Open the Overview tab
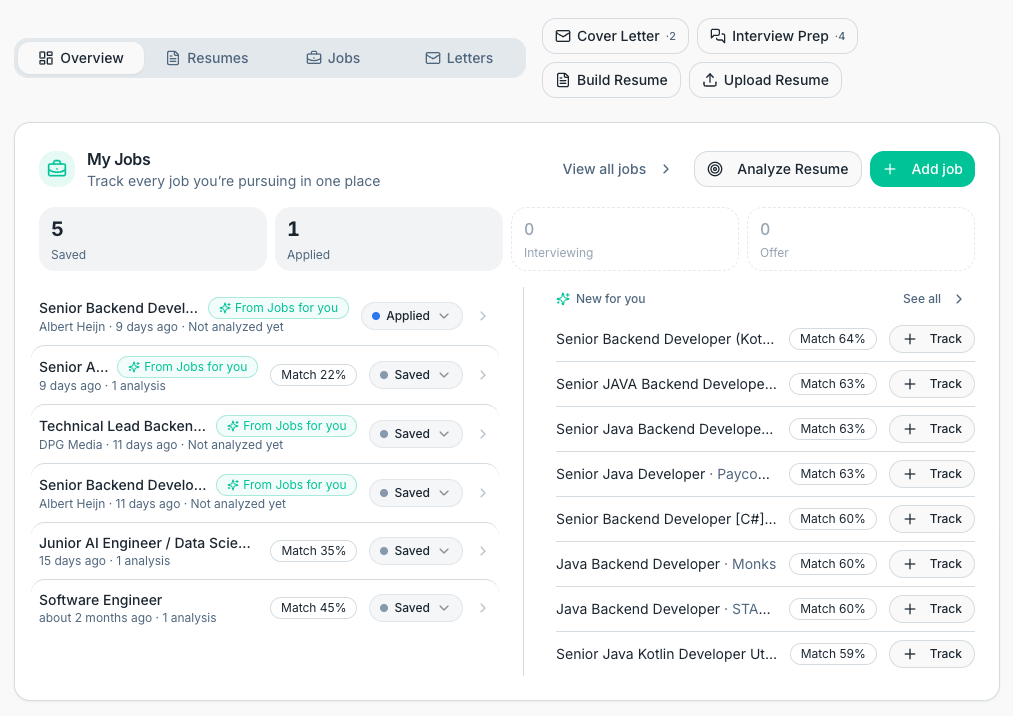Screen dimensions: 1013x716 click(81, 58)
